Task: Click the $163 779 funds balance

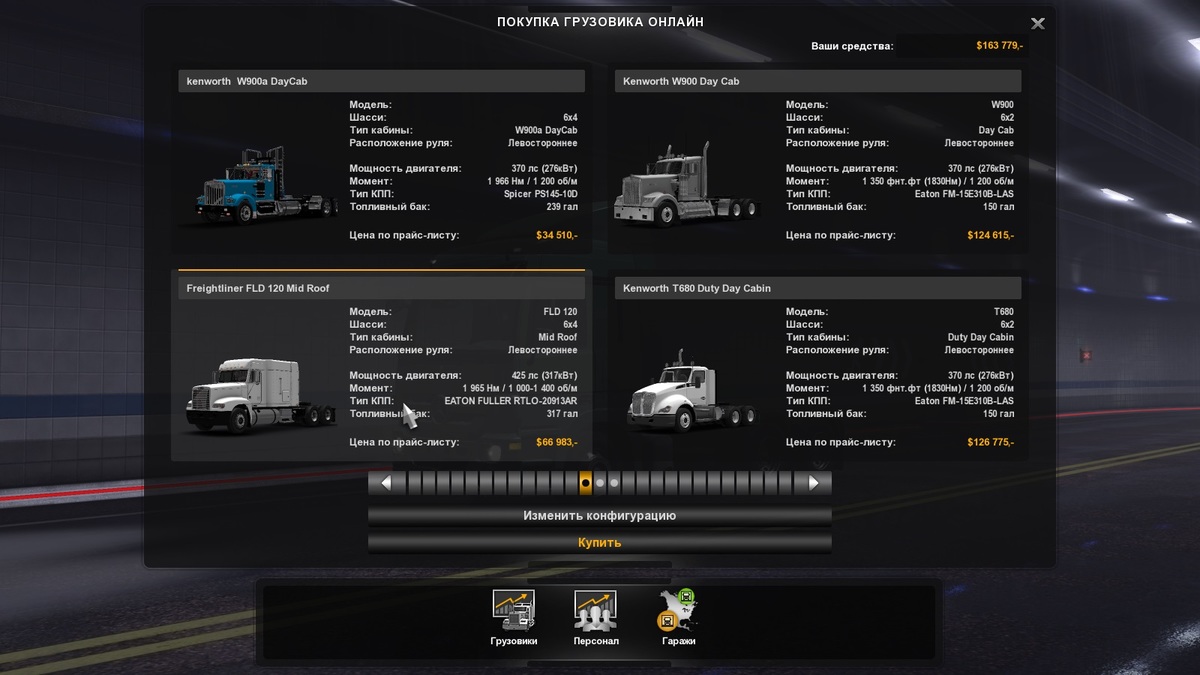Action: pos(1000,46)
